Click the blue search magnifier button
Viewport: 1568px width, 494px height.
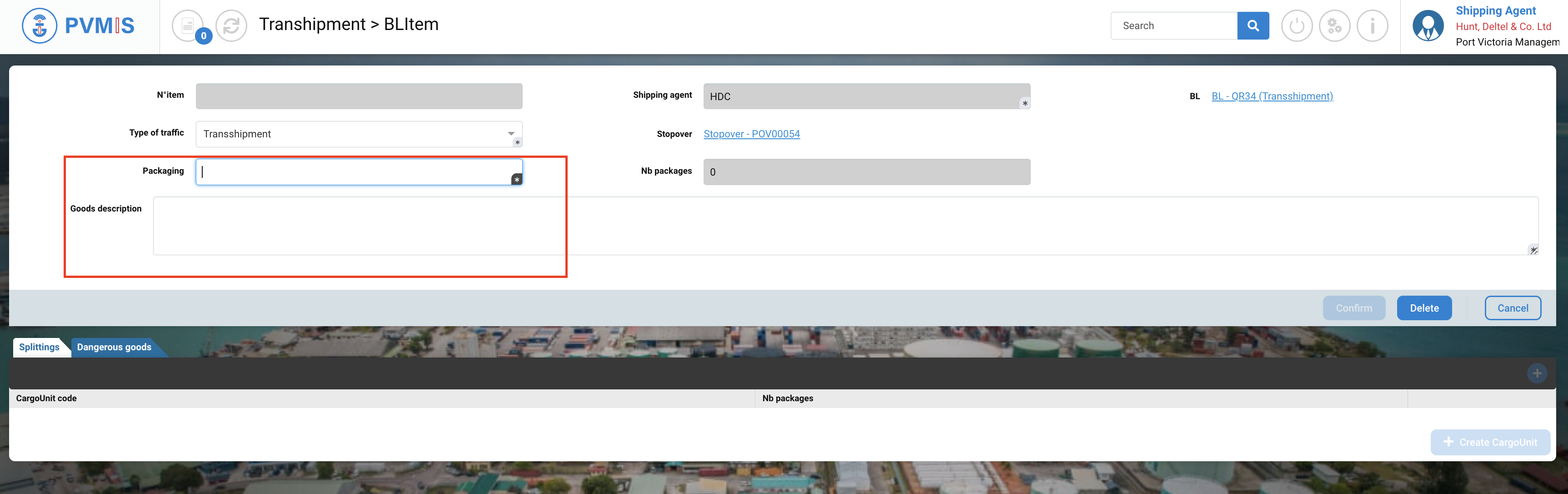coord(1253,25)
